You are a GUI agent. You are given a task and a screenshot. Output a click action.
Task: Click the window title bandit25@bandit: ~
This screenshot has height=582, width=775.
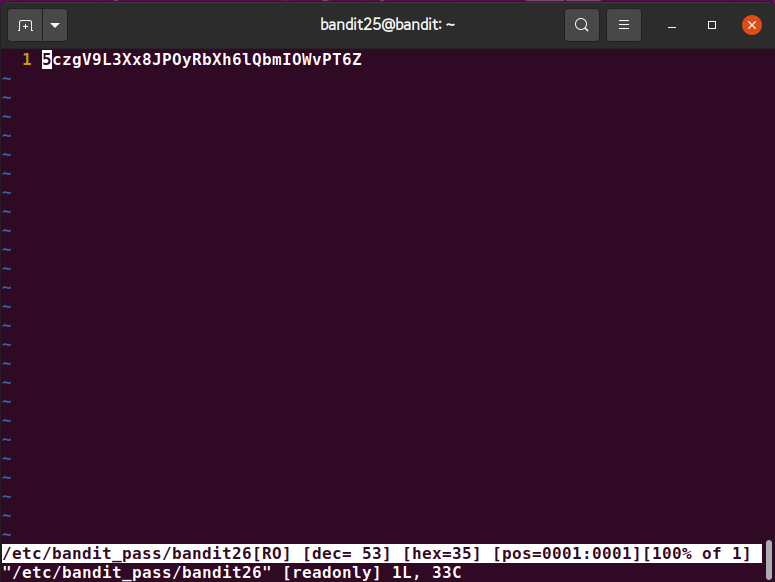coord(388,24)
